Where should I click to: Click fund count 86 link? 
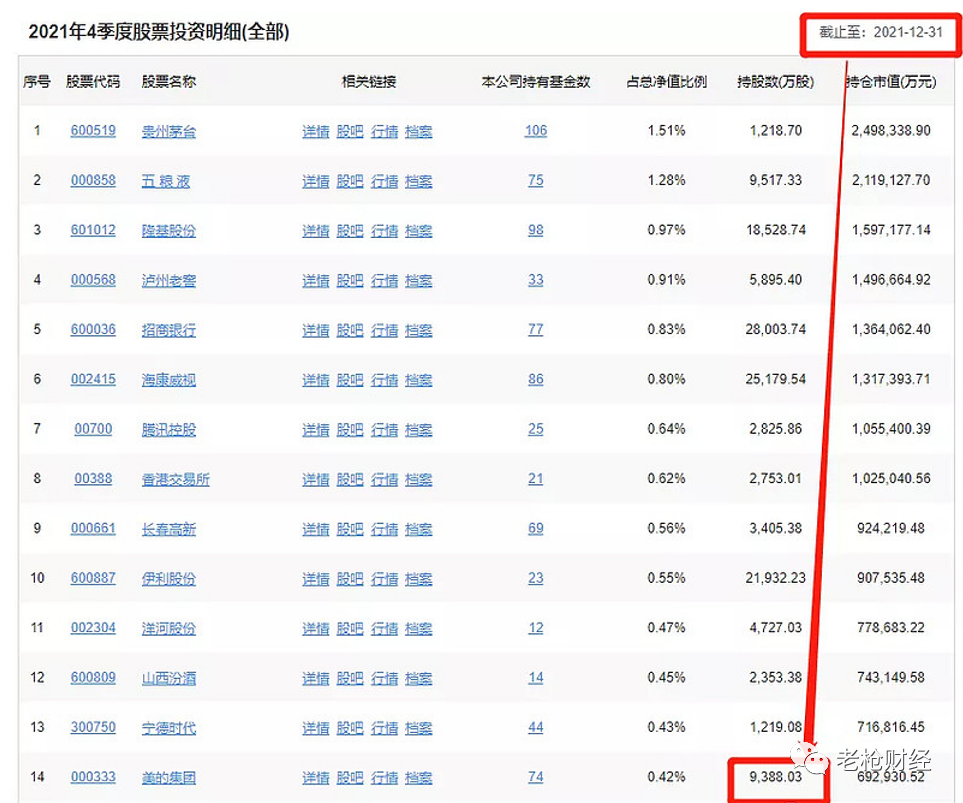click(x=536, y=380)
